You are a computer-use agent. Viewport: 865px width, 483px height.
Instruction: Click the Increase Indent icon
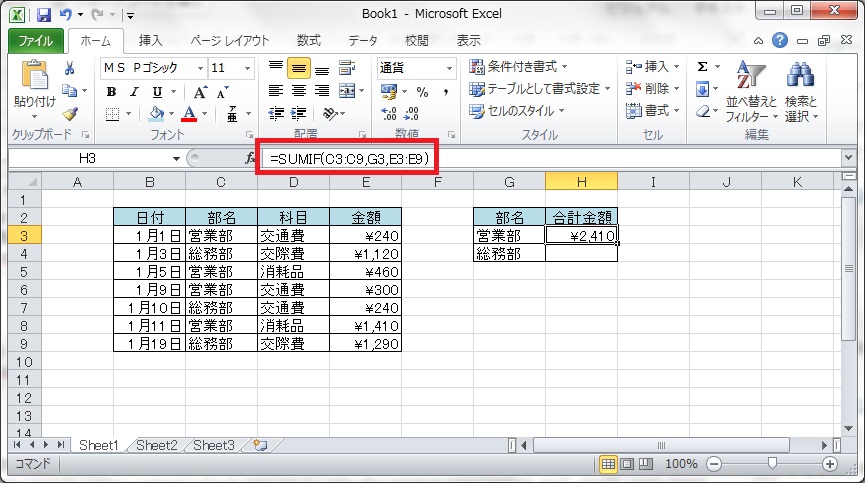(298, 114)
